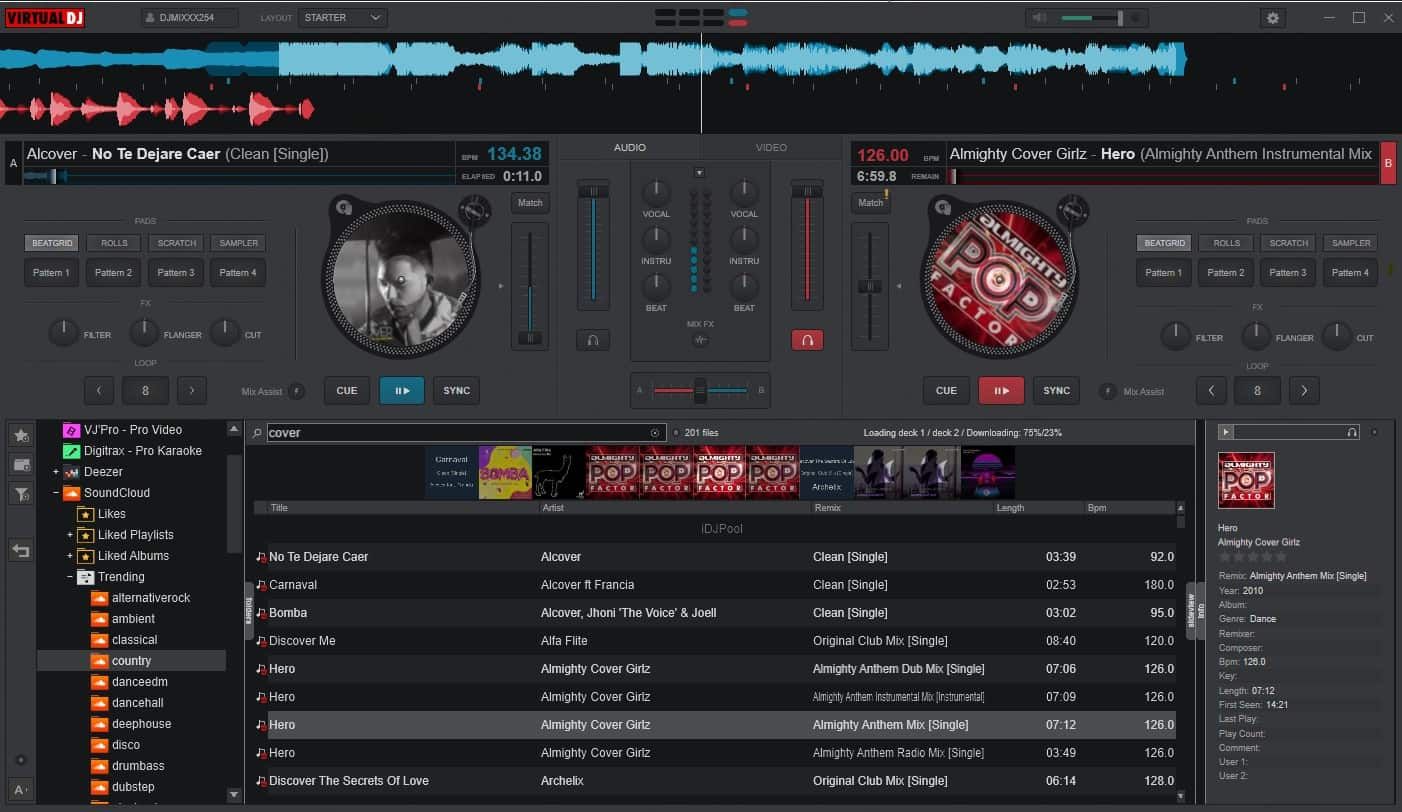Enable SYNC on the left deck
This screenshot has height=812, width=1402.
coord(456,390)
